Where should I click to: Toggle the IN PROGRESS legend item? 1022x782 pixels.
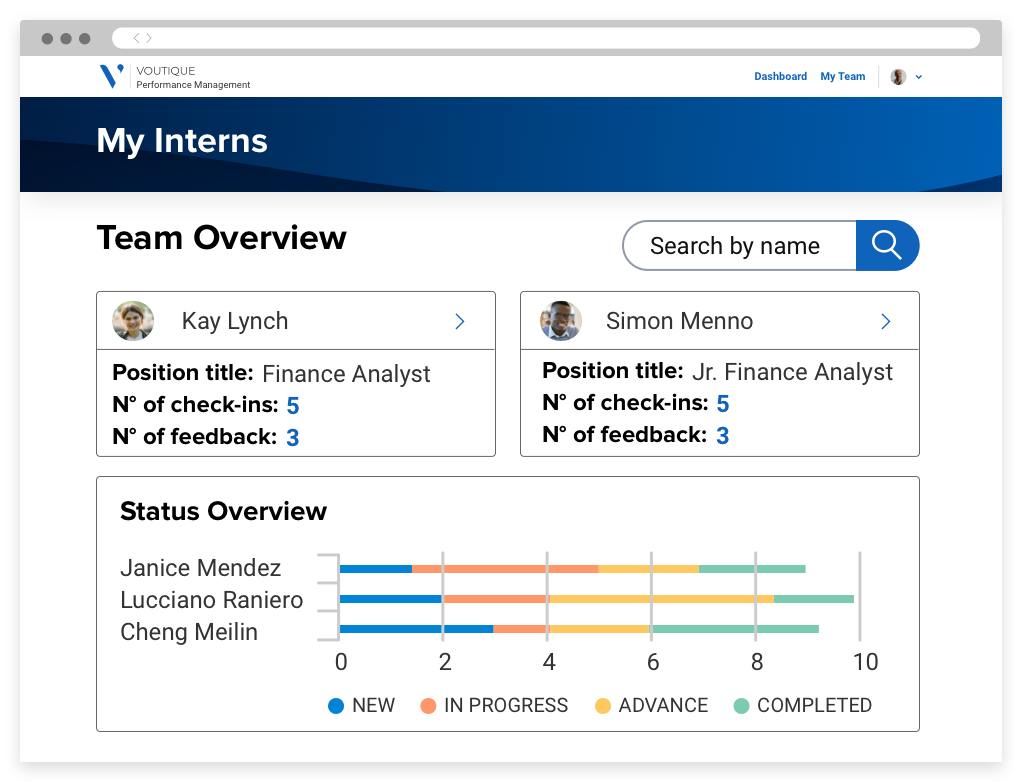(x=494, y=705)
